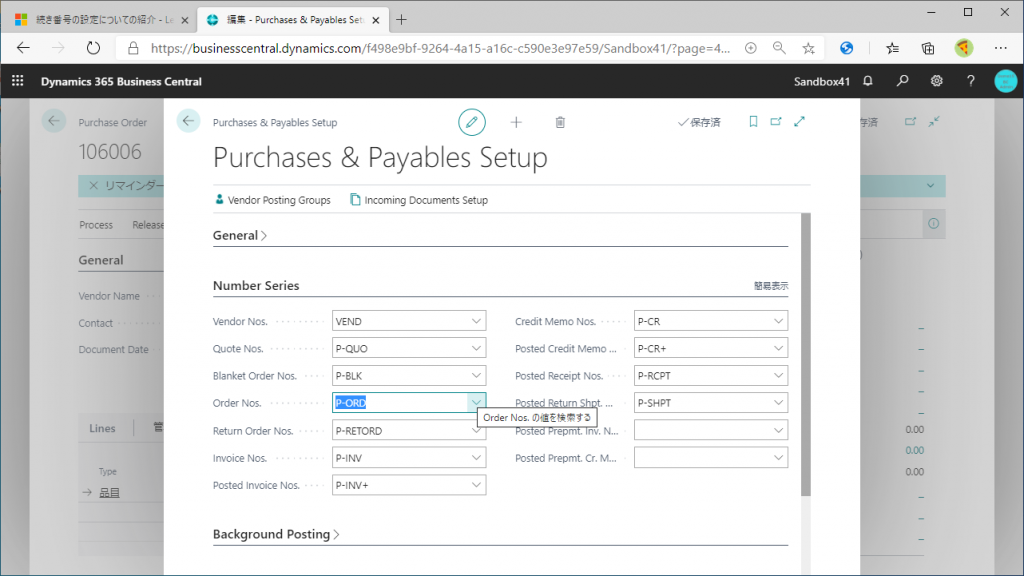This screenshot has height=576, width=1024.
Task: Open the Posted Prepmt. Inv. Nos. dropdown
Action: pyautogui.click(x=778, y=430)
